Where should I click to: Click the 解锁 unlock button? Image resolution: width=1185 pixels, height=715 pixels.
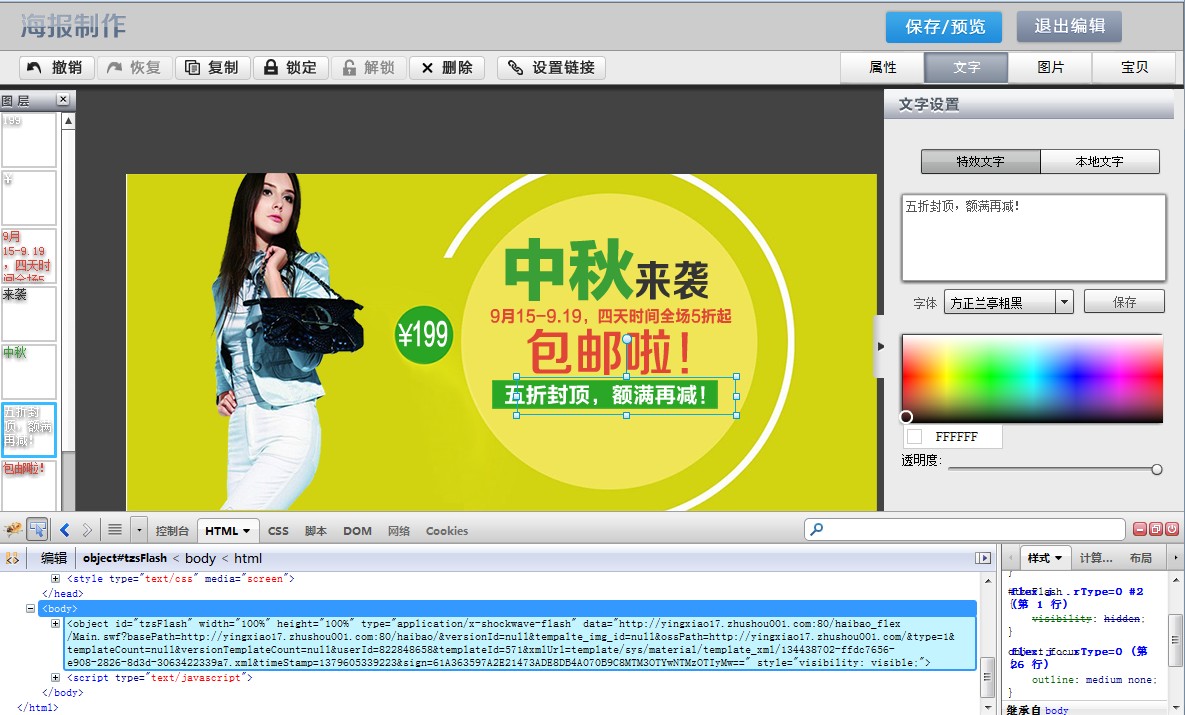(x=369, y=67)
